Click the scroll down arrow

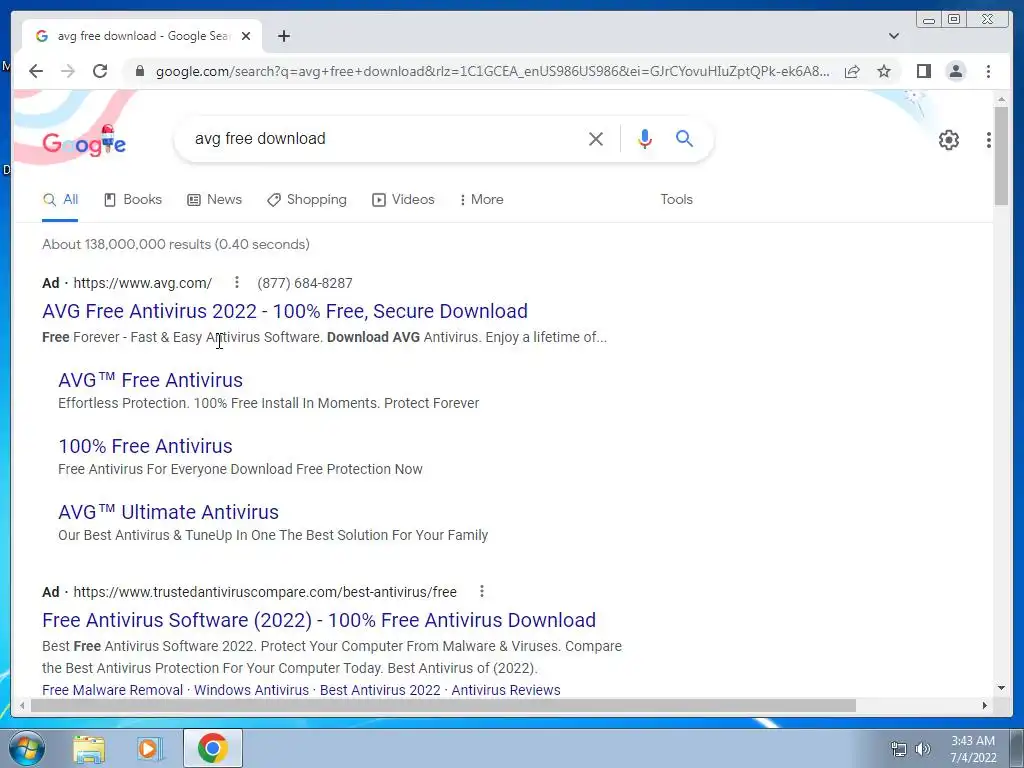(1001, 688)
